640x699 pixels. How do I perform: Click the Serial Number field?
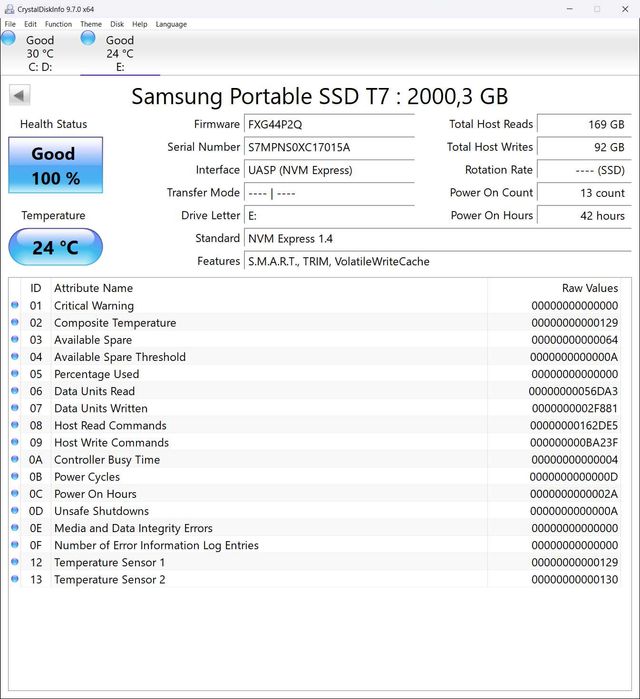click(x=329, y=147)
